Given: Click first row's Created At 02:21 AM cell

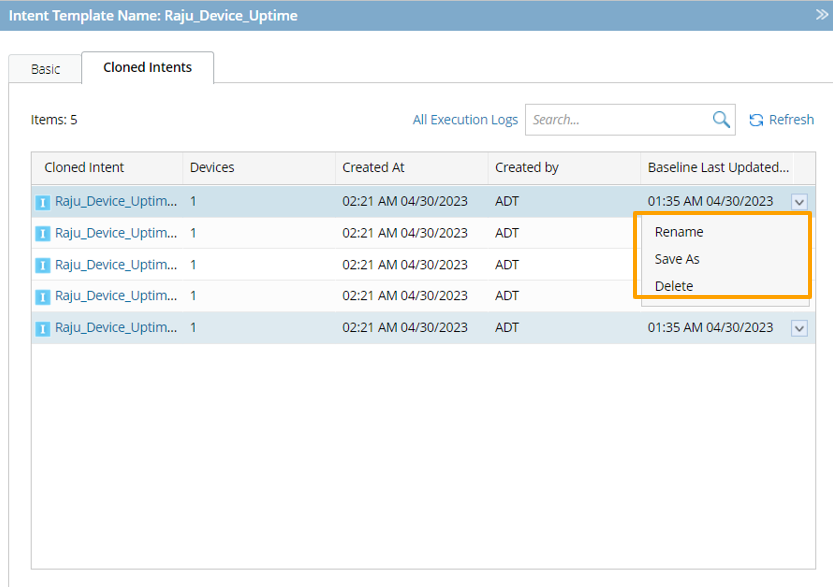Looking at the screenshot, I should [405, 201].
